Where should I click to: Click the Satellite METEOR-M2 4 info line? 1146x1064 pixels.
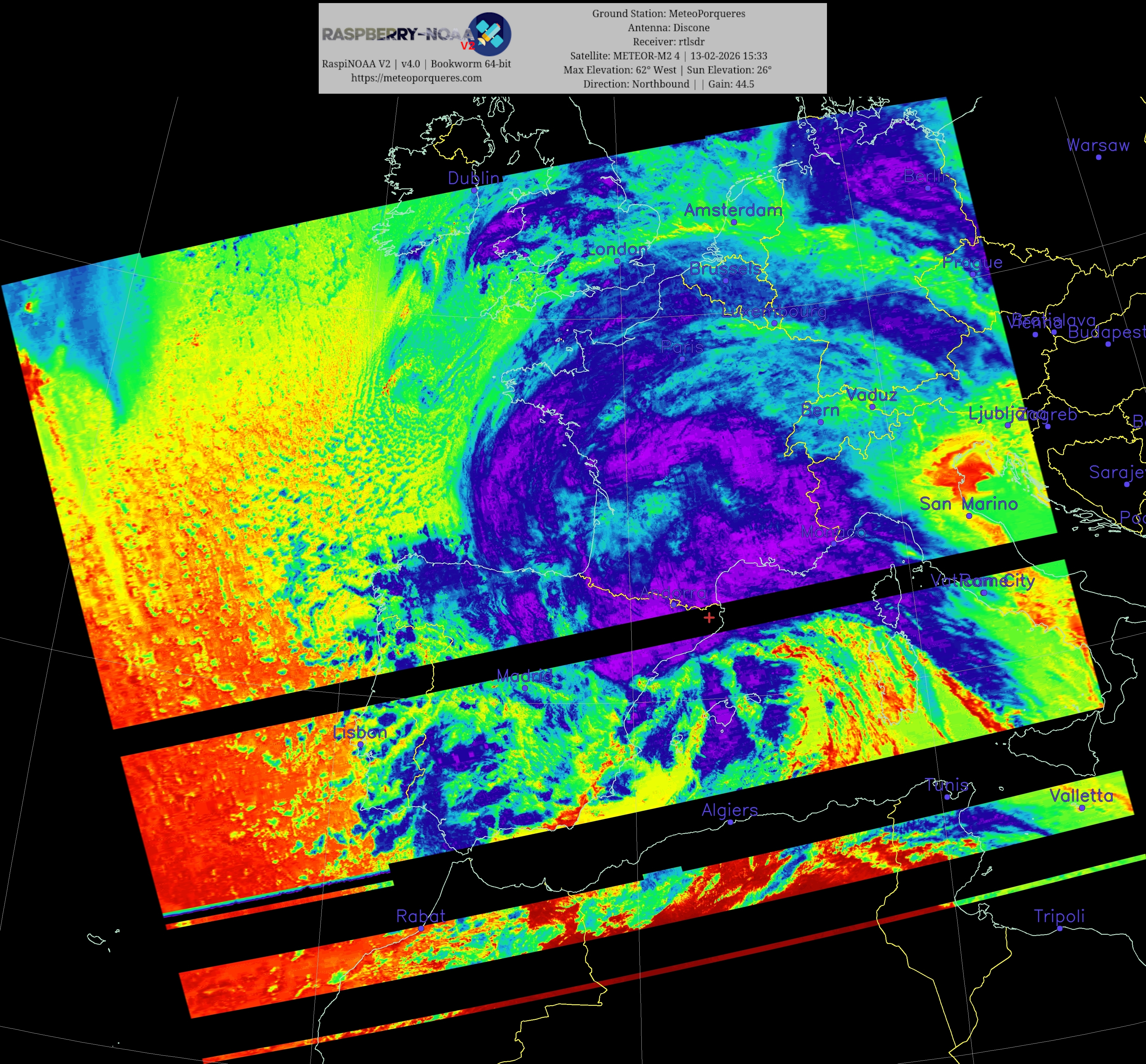click(x=668, y=56)
